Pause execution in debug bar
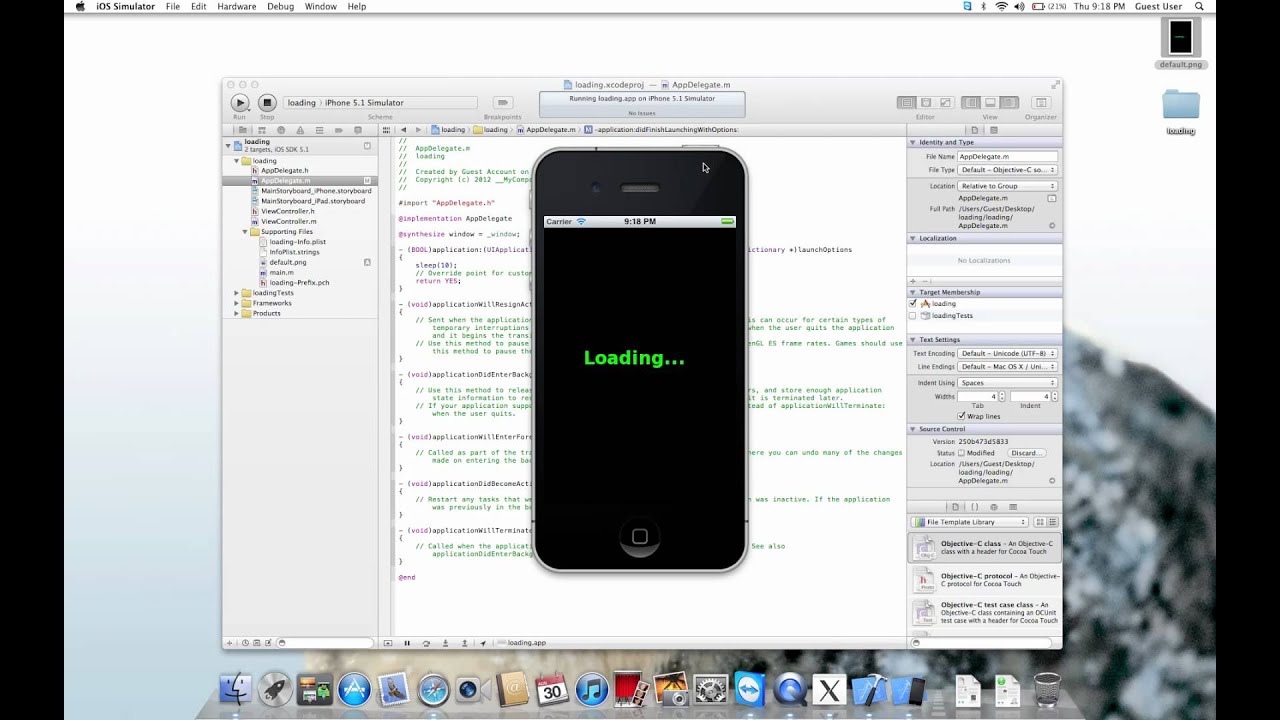The height and width of the screenshot is (720, 1280). [x=407, y=643]
